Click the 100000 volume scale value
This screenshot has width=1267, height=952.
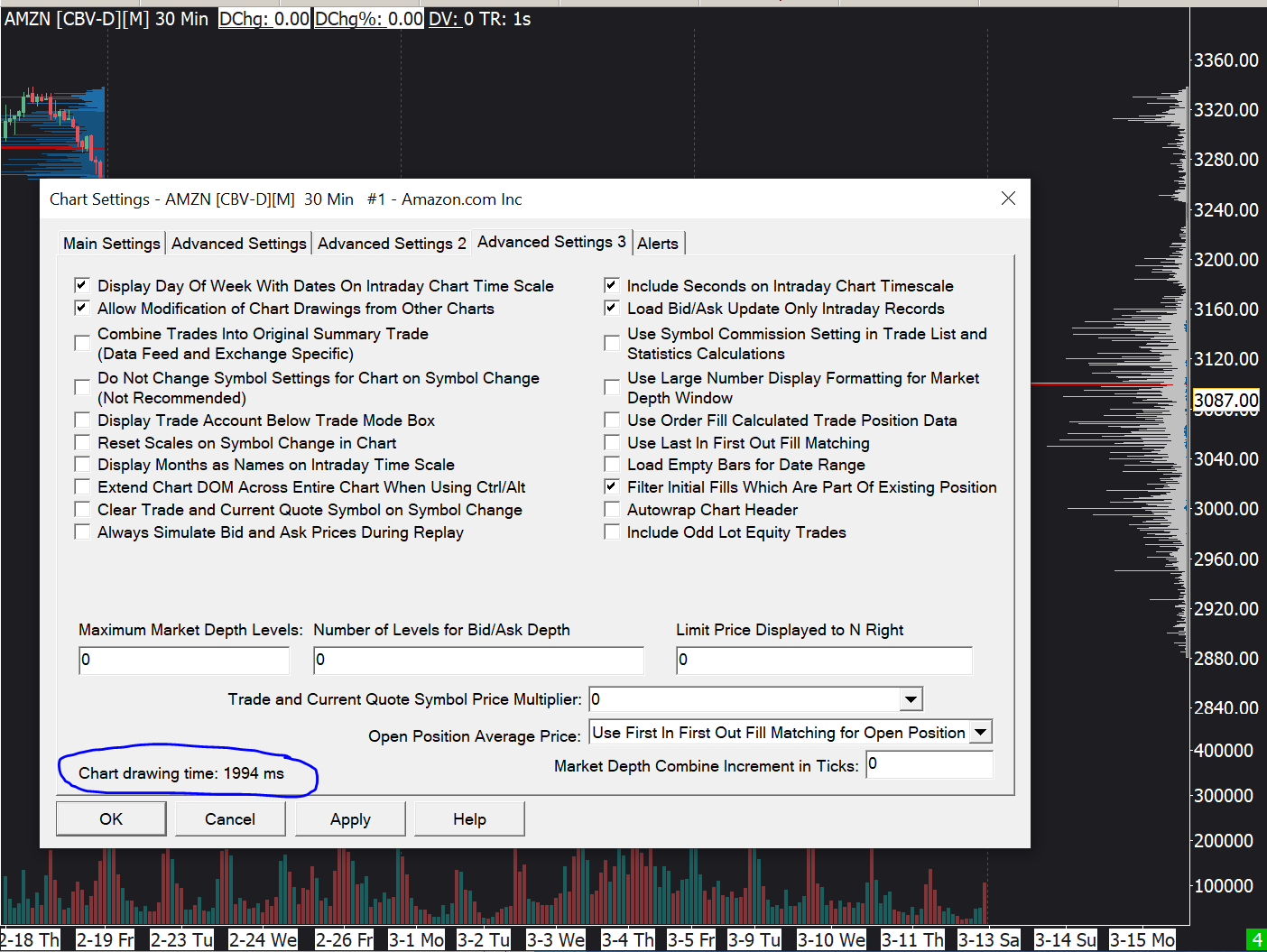tap(1224, 885)
